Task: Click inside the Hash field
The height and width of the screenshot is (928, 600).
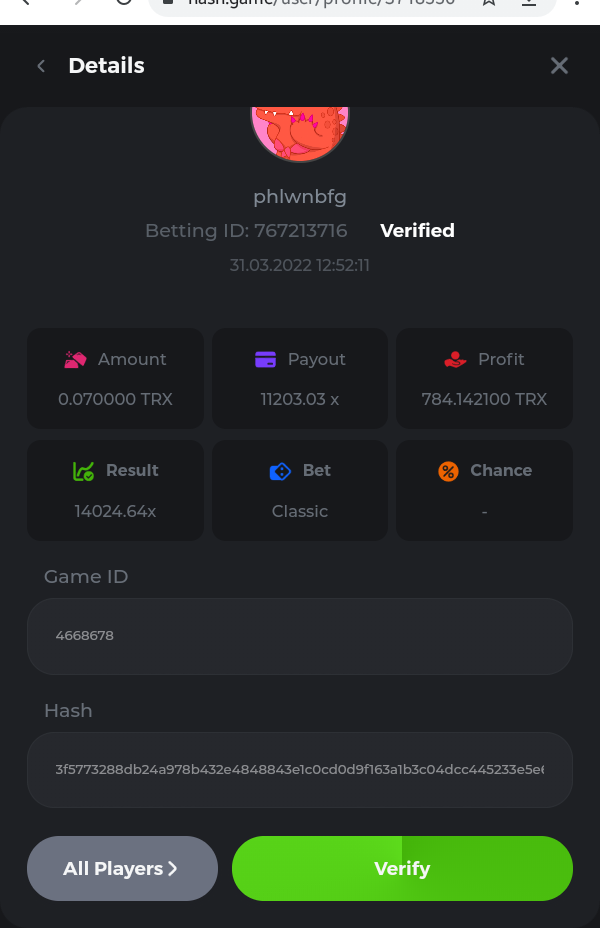Action: coord(299,770)
